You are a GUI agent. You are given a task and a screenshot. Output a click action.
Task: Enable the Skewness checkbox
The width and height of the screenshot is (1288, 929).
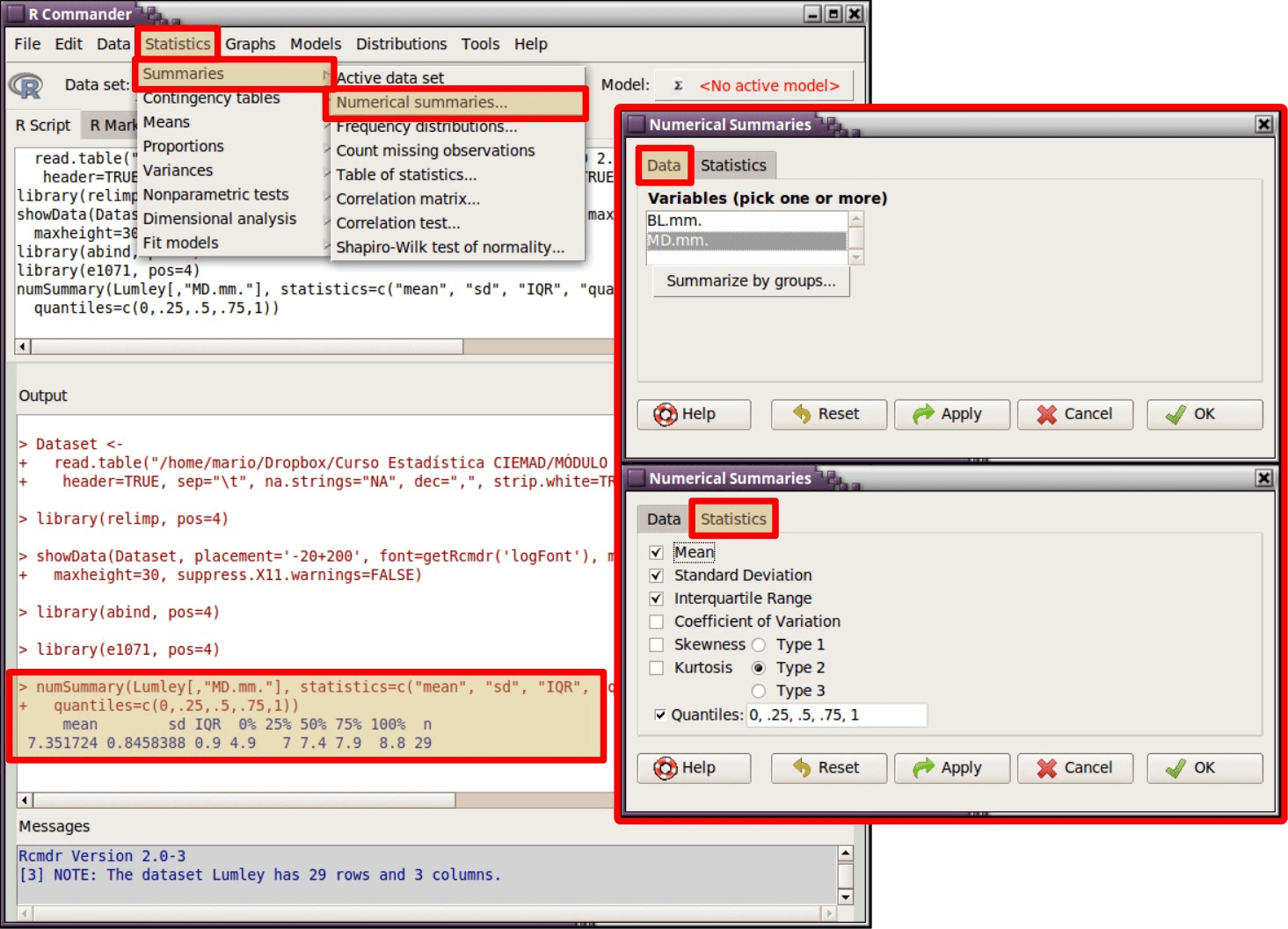point(656,645)
